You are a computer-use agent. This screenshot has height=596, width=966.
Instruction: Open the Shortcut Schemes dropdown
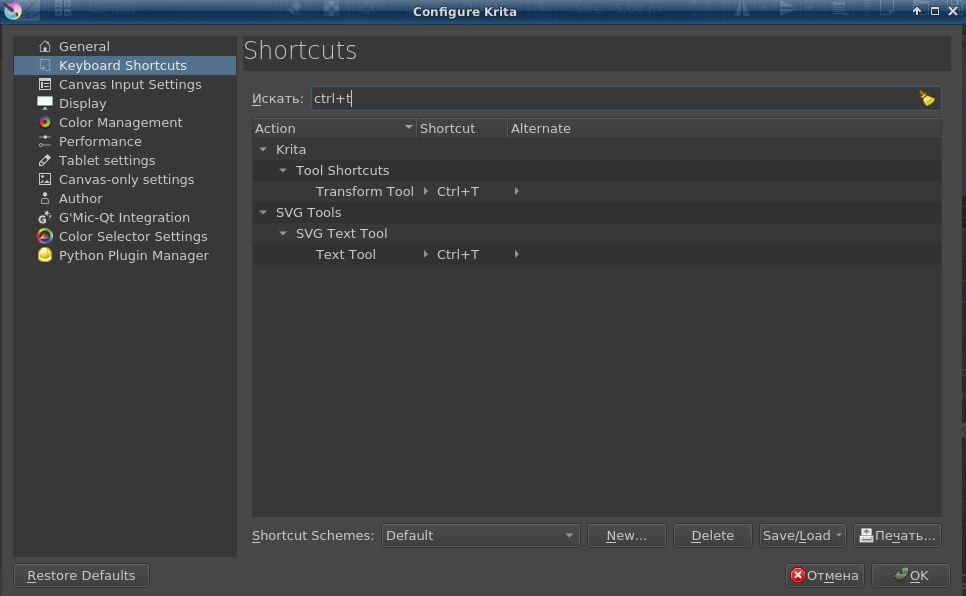point(480,536)
